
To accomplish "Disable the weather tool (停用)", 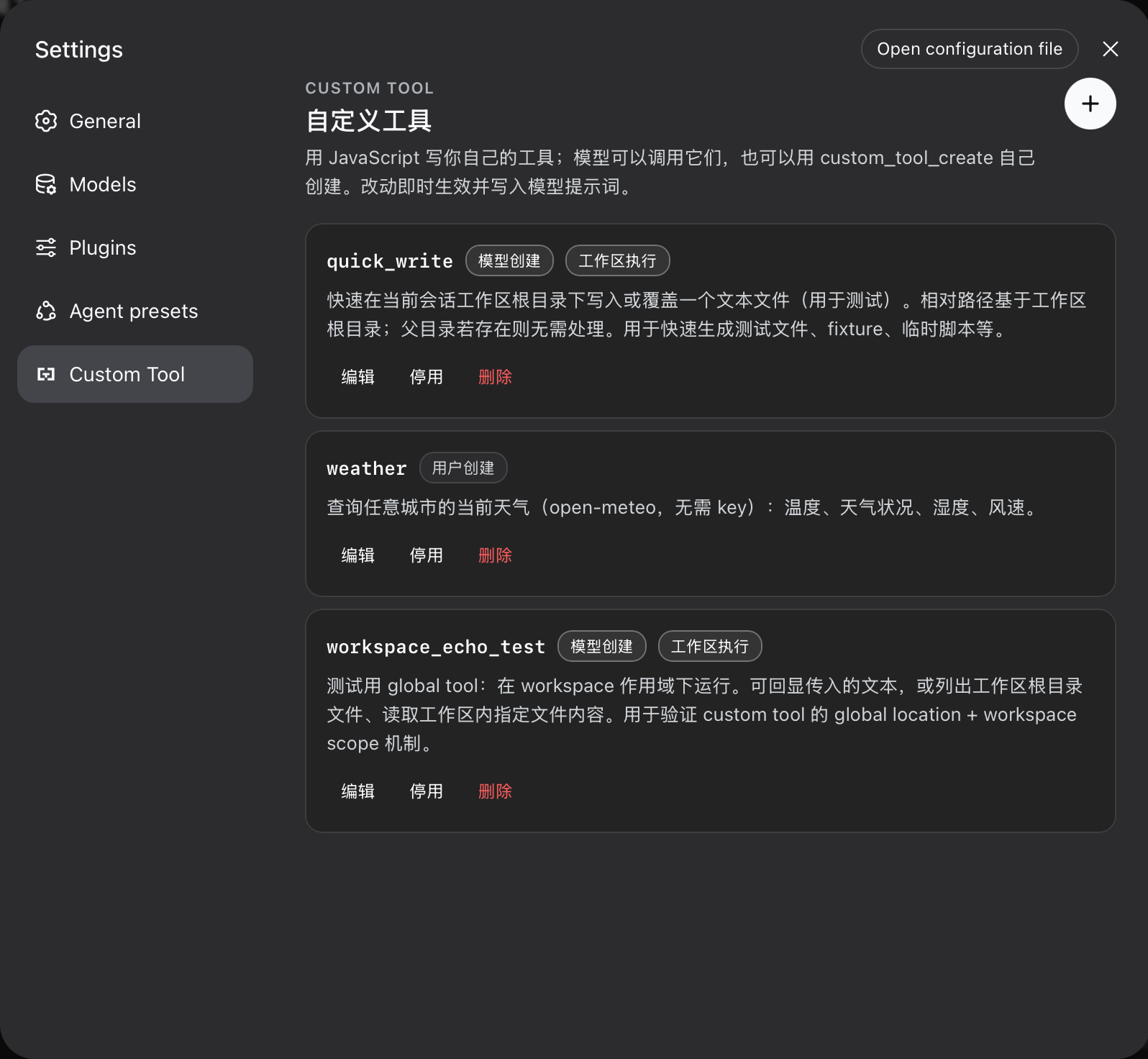I will click(x=427, y=555).
